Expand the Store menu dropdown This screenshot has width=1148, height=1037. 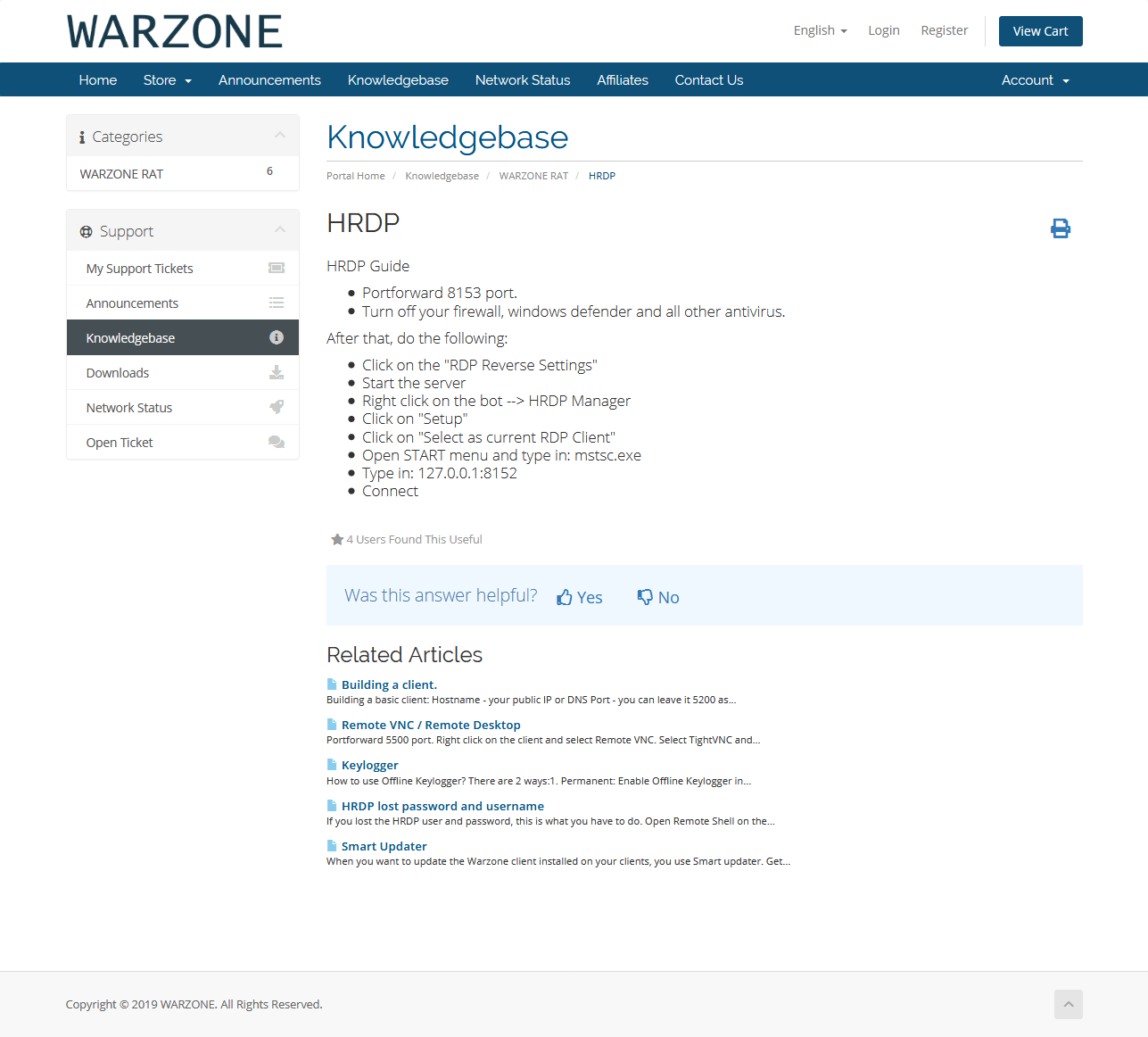(x=167, y=80)
